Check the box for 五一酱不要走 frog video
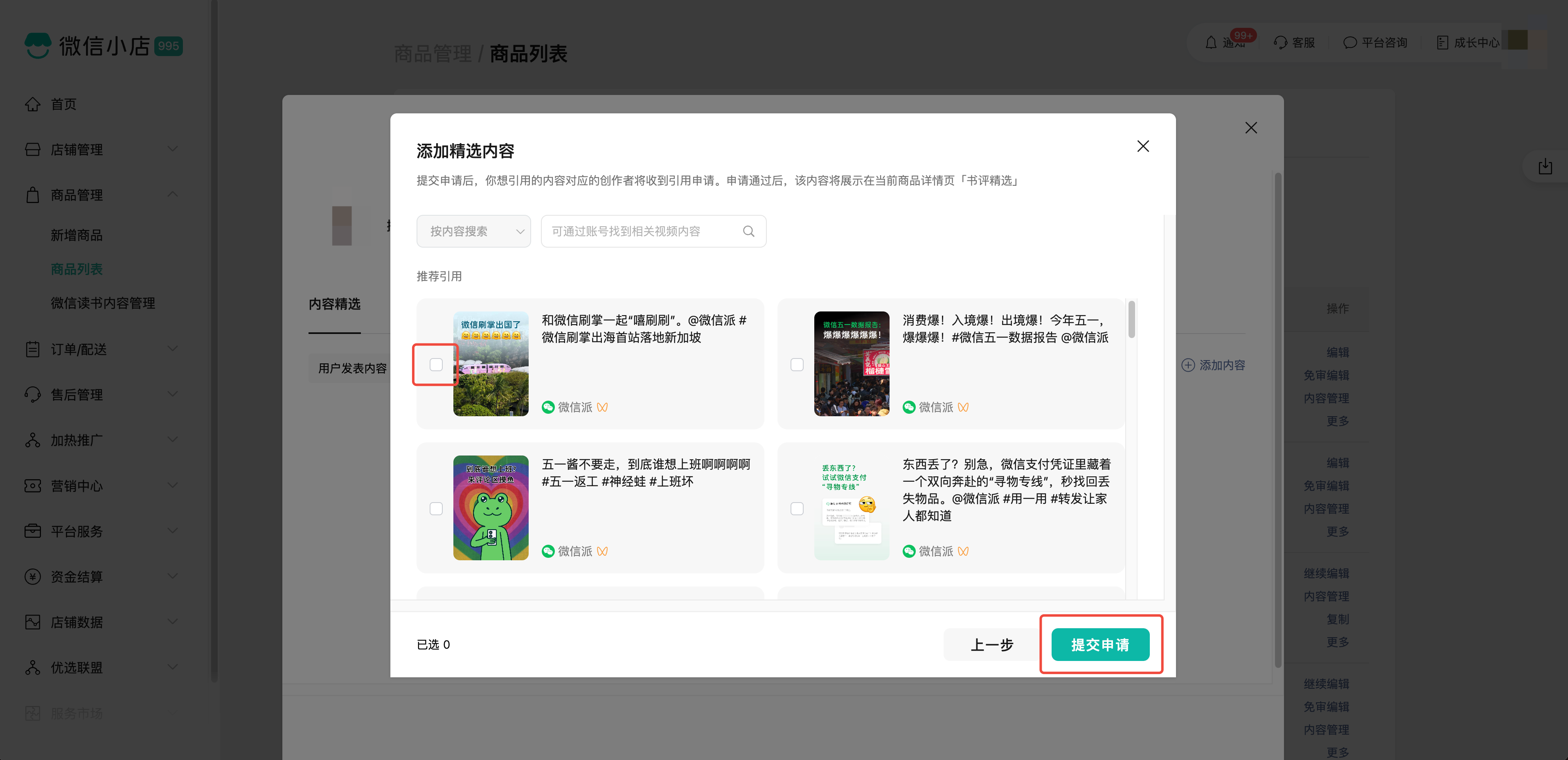 click(437, 508)
